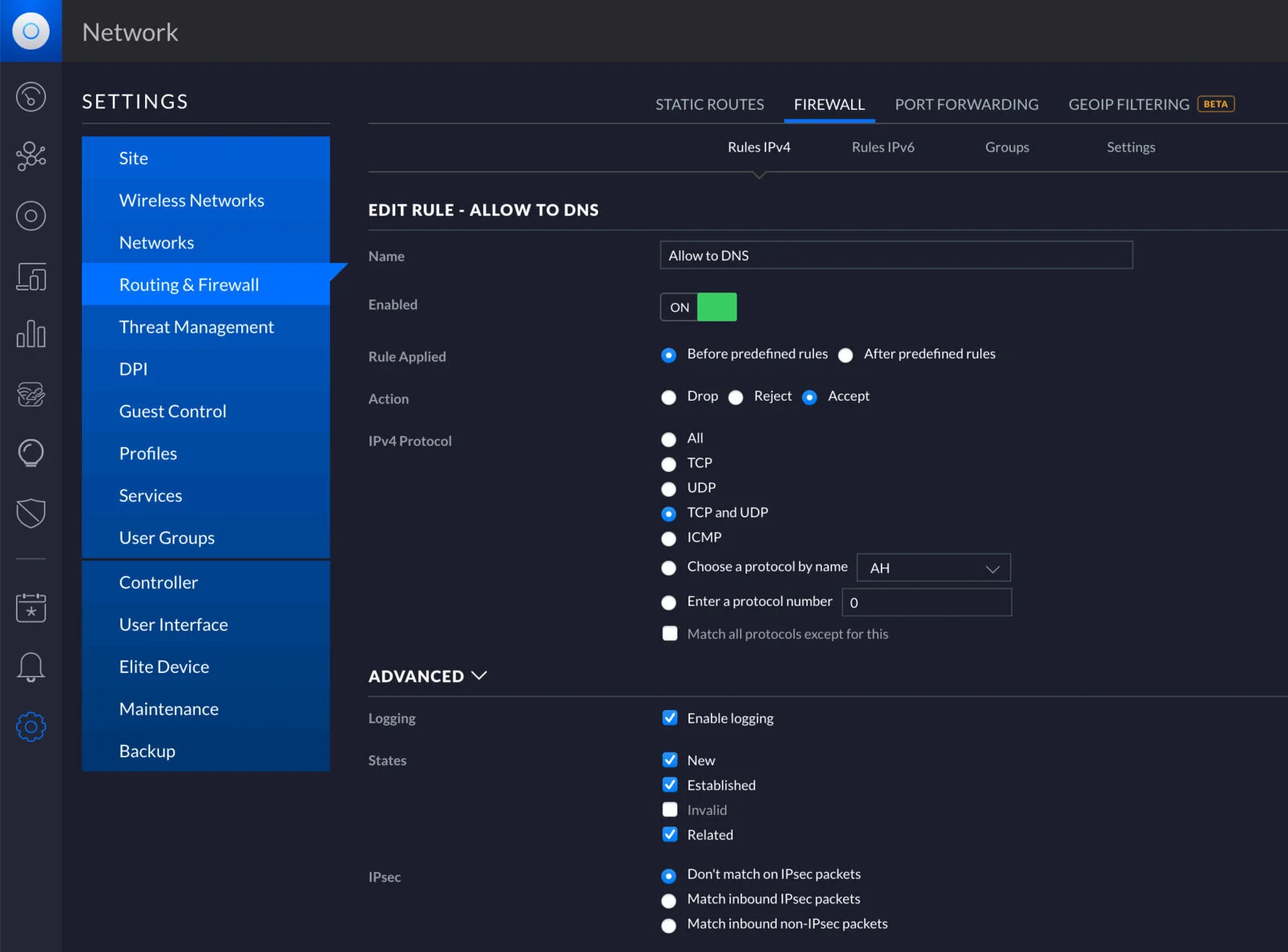Open the protocol name dropdown showing AH
Screen dimensions: 1288x952
click(932, 567)
